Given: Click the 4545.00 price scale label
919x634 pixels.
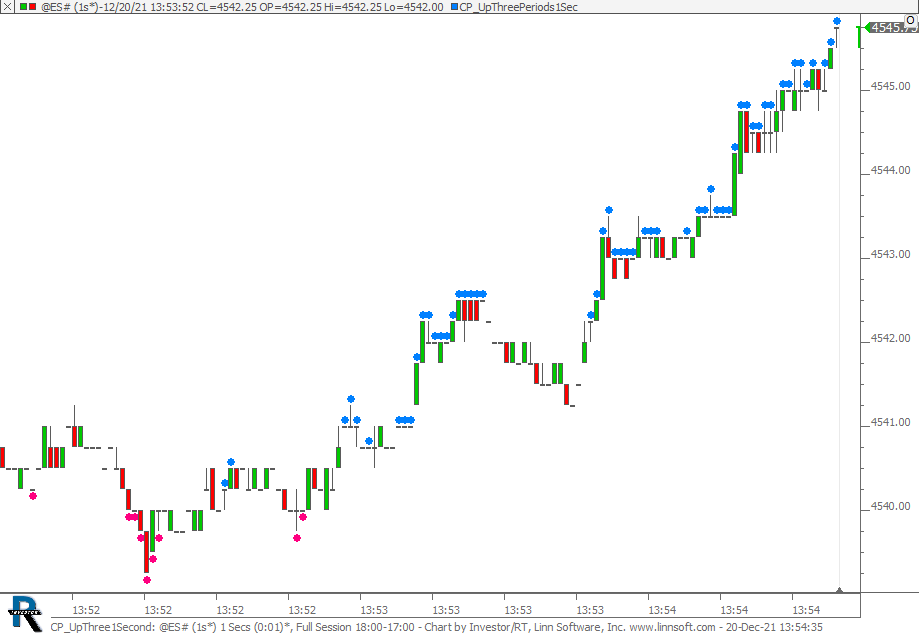Looking at the screenshot, I should click(x=890, y=86).
